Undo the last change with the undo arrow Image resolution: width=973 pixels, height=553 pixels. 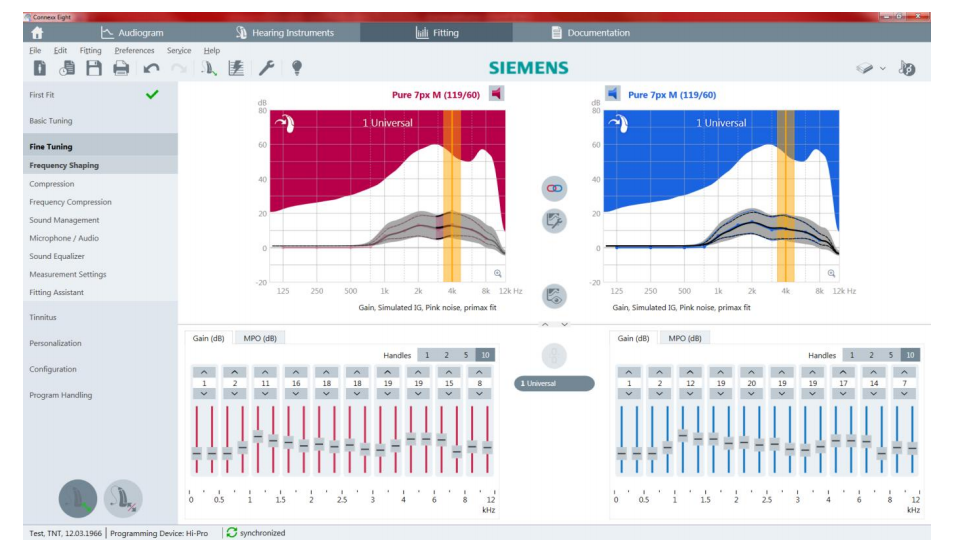point(151,68)
